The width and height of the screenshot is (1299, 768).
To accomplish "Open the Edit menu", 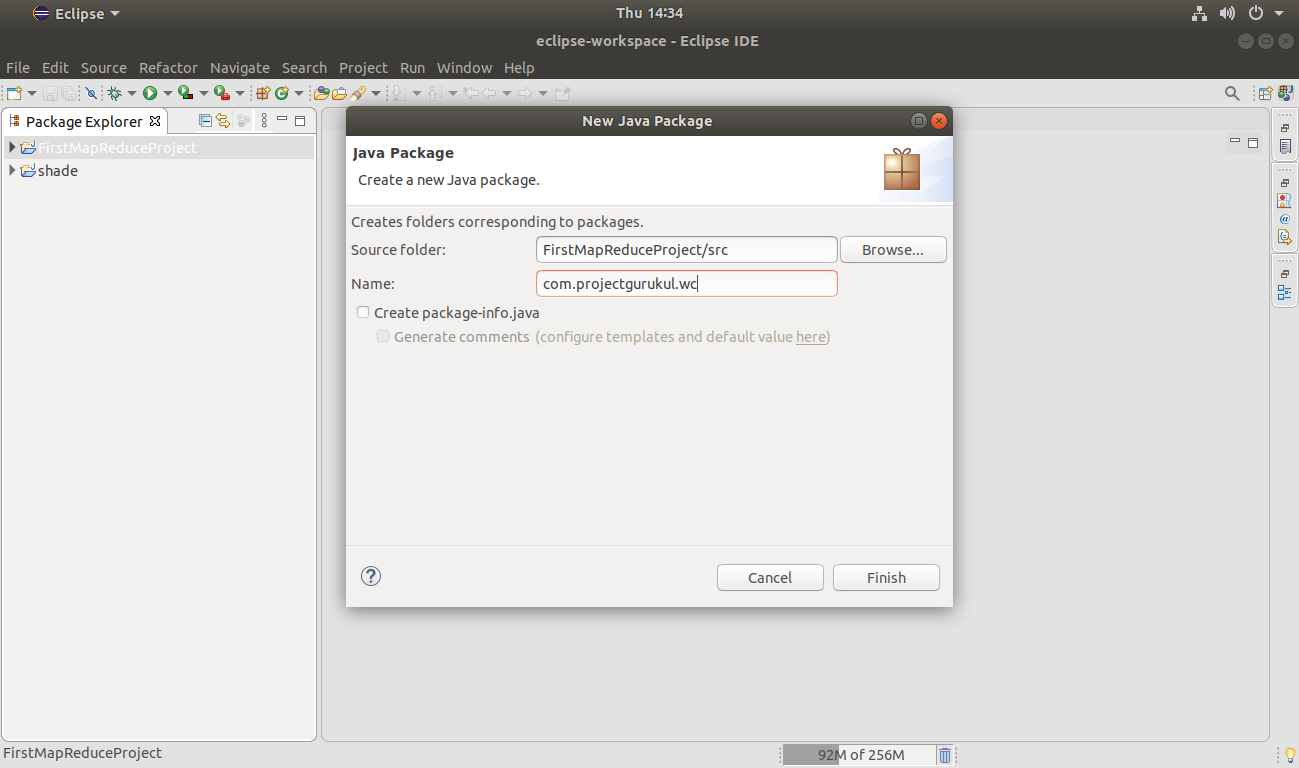I will click(55, 68).
